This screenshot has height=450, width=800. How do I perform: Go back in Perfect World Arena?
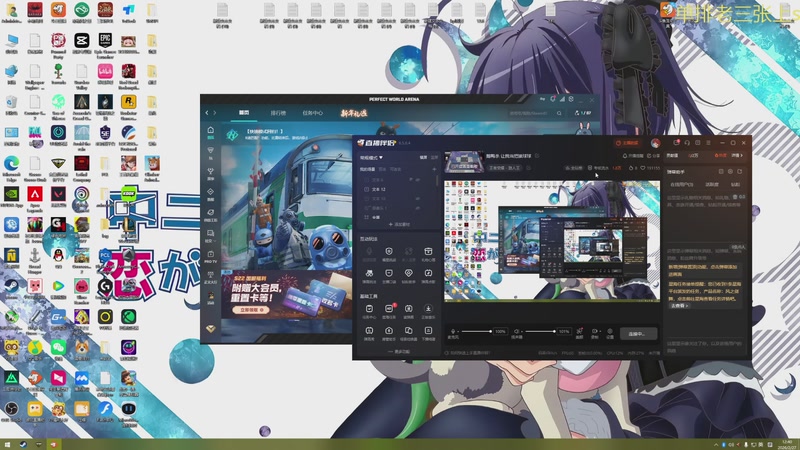207,113
